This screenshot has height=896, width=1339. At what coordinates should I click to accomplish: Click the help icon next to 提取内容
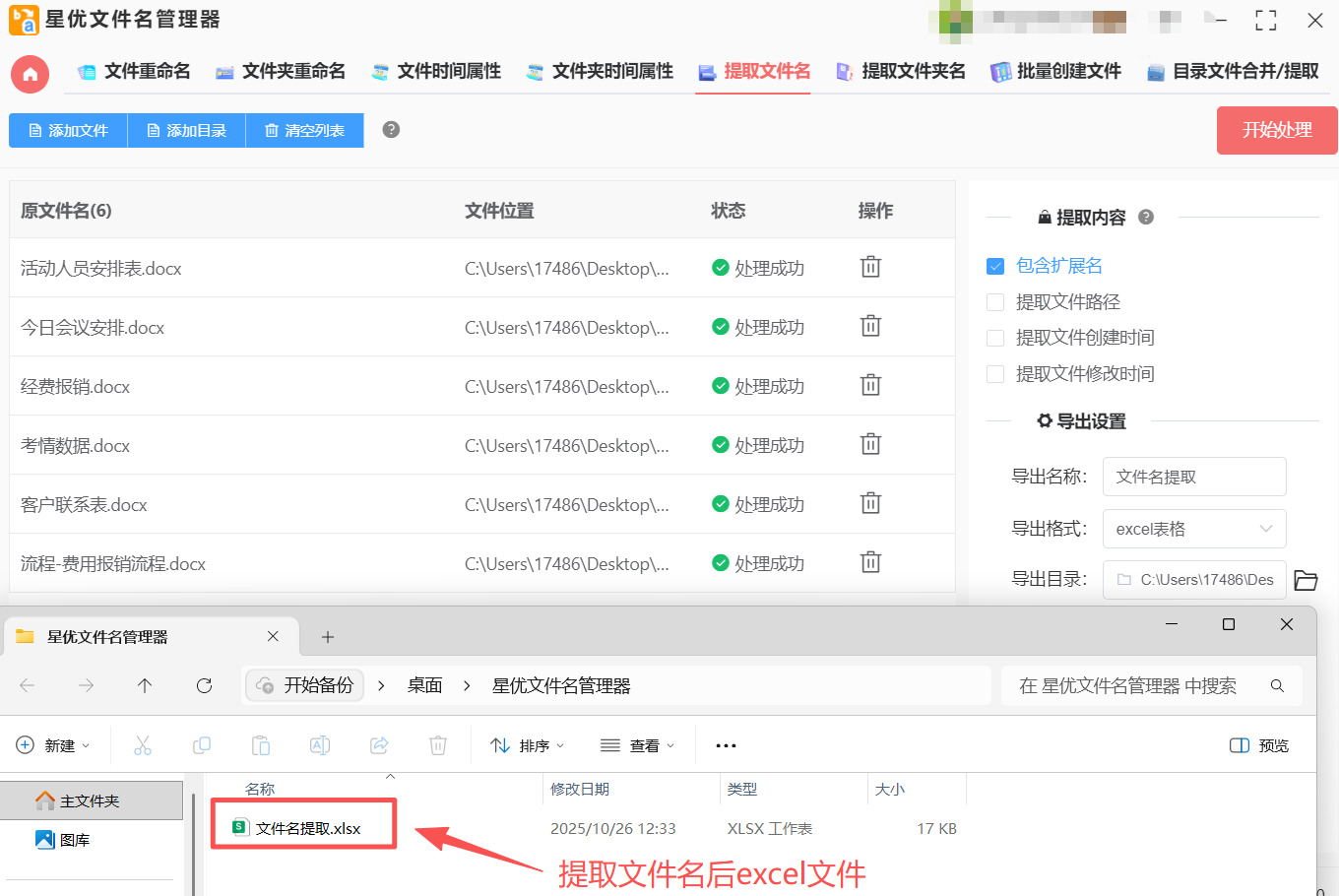coord(1146,218)
